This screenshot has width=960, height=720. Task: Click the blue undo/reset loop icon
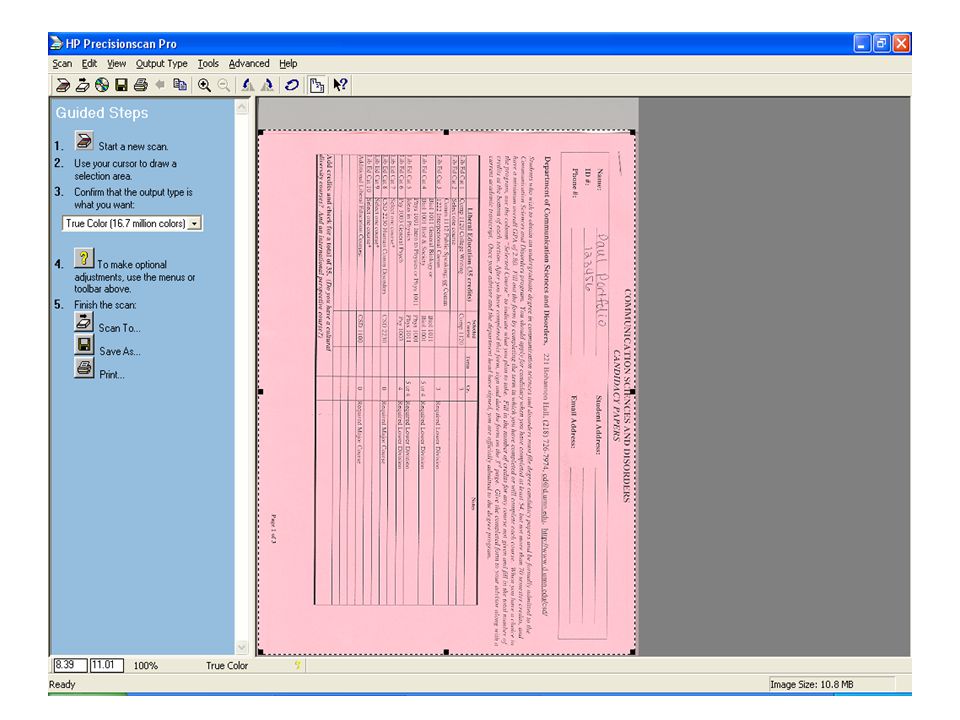pyautogui.click(x=292, y=85)
